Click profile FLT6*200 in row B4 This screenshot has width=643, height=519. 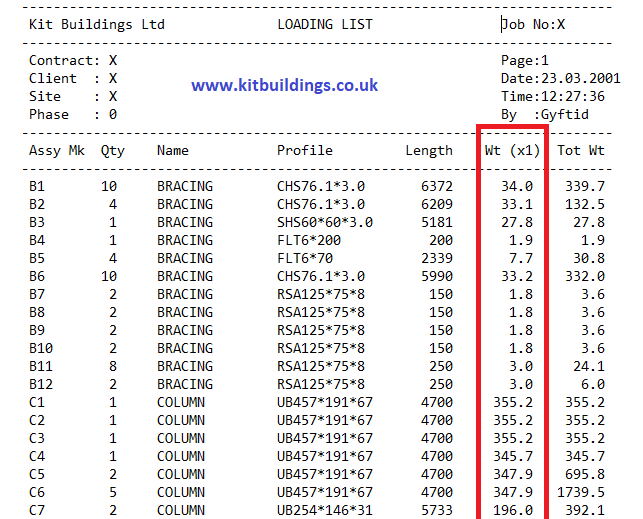pyautogui.click(x=309, y=240)
